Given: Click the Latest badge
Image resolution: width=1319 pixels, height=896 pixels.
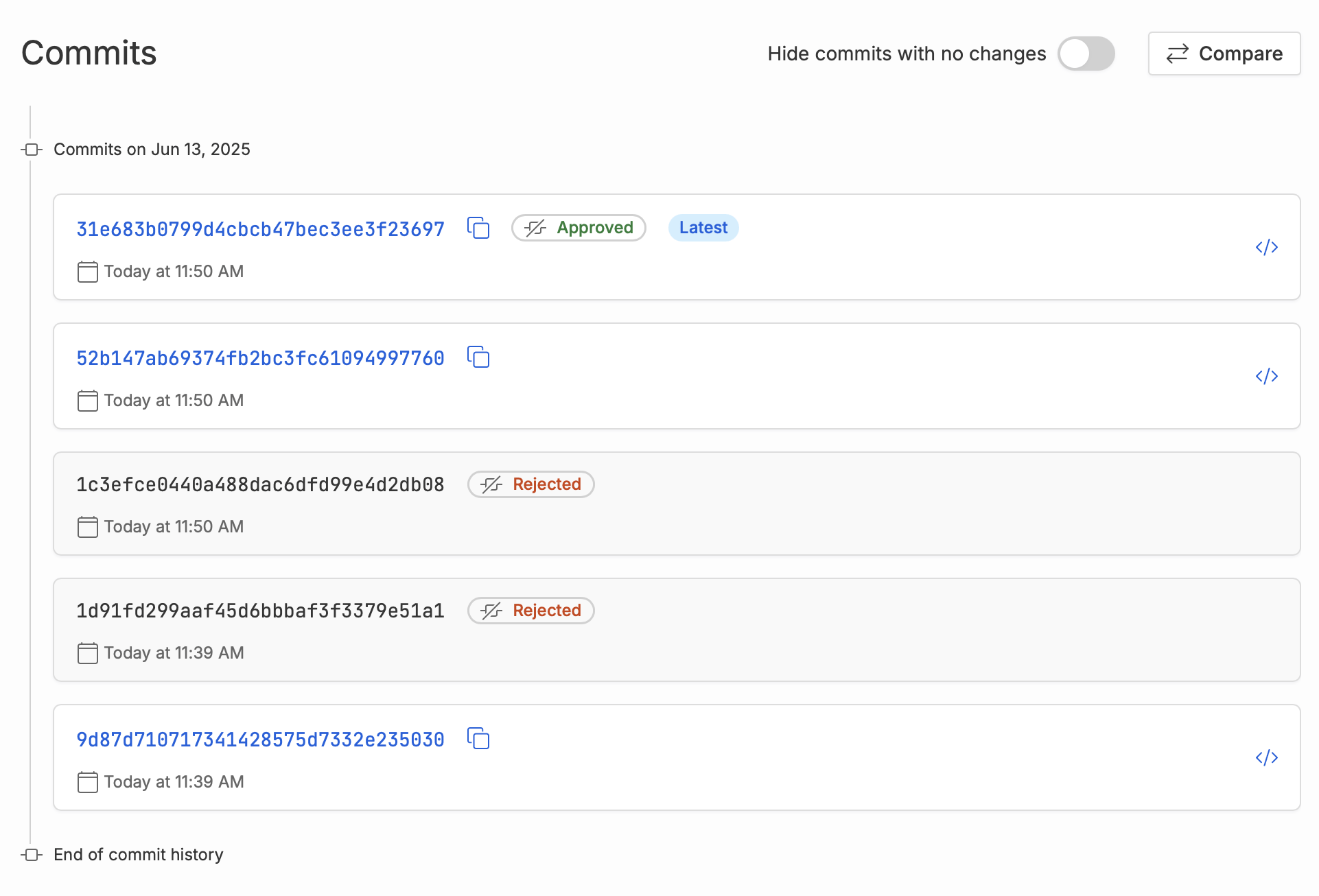Looking at the screenshot, I should 703,228.
